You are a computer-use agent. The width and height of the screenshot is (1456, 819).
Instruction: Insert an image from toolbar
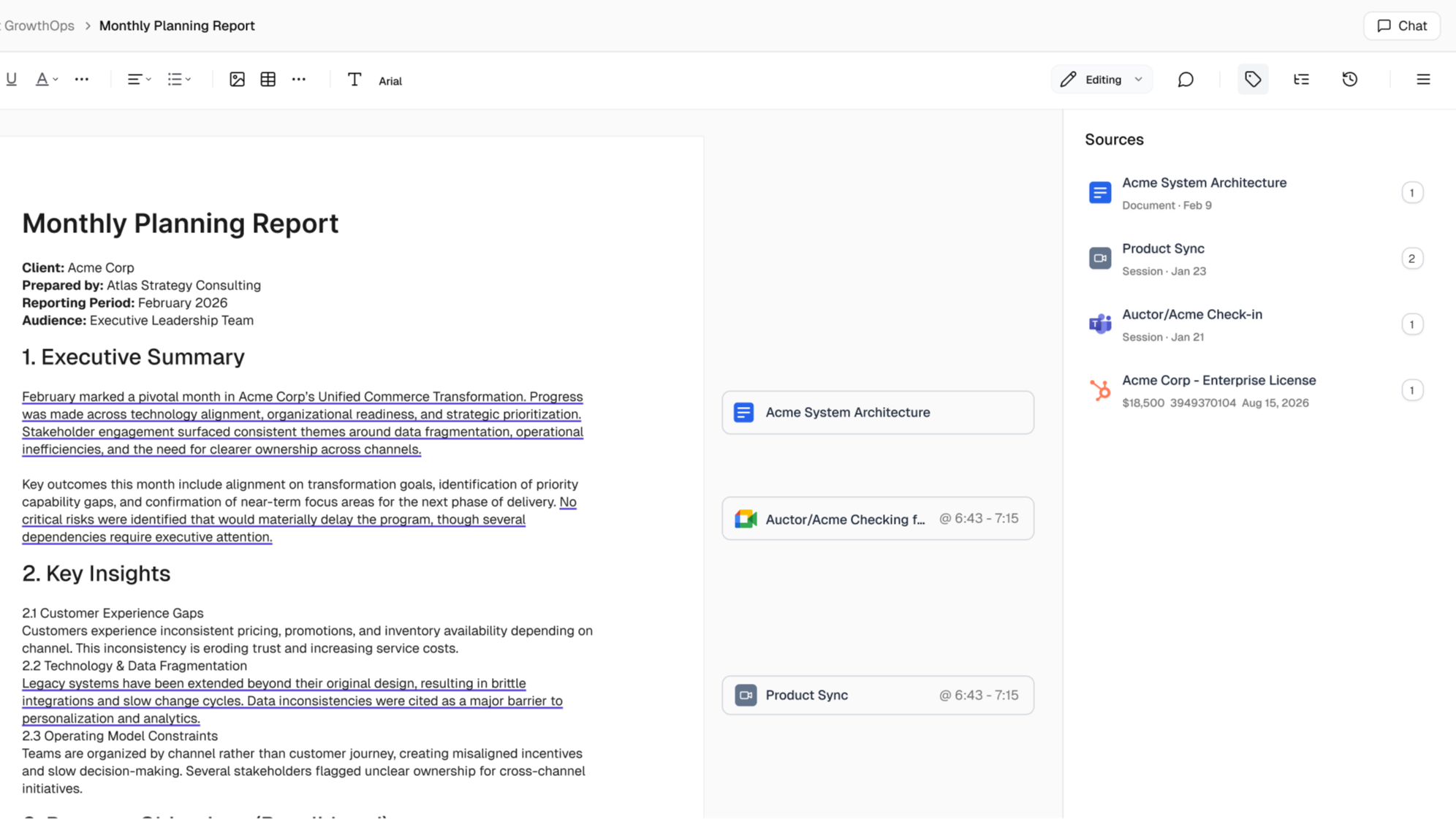237,80
